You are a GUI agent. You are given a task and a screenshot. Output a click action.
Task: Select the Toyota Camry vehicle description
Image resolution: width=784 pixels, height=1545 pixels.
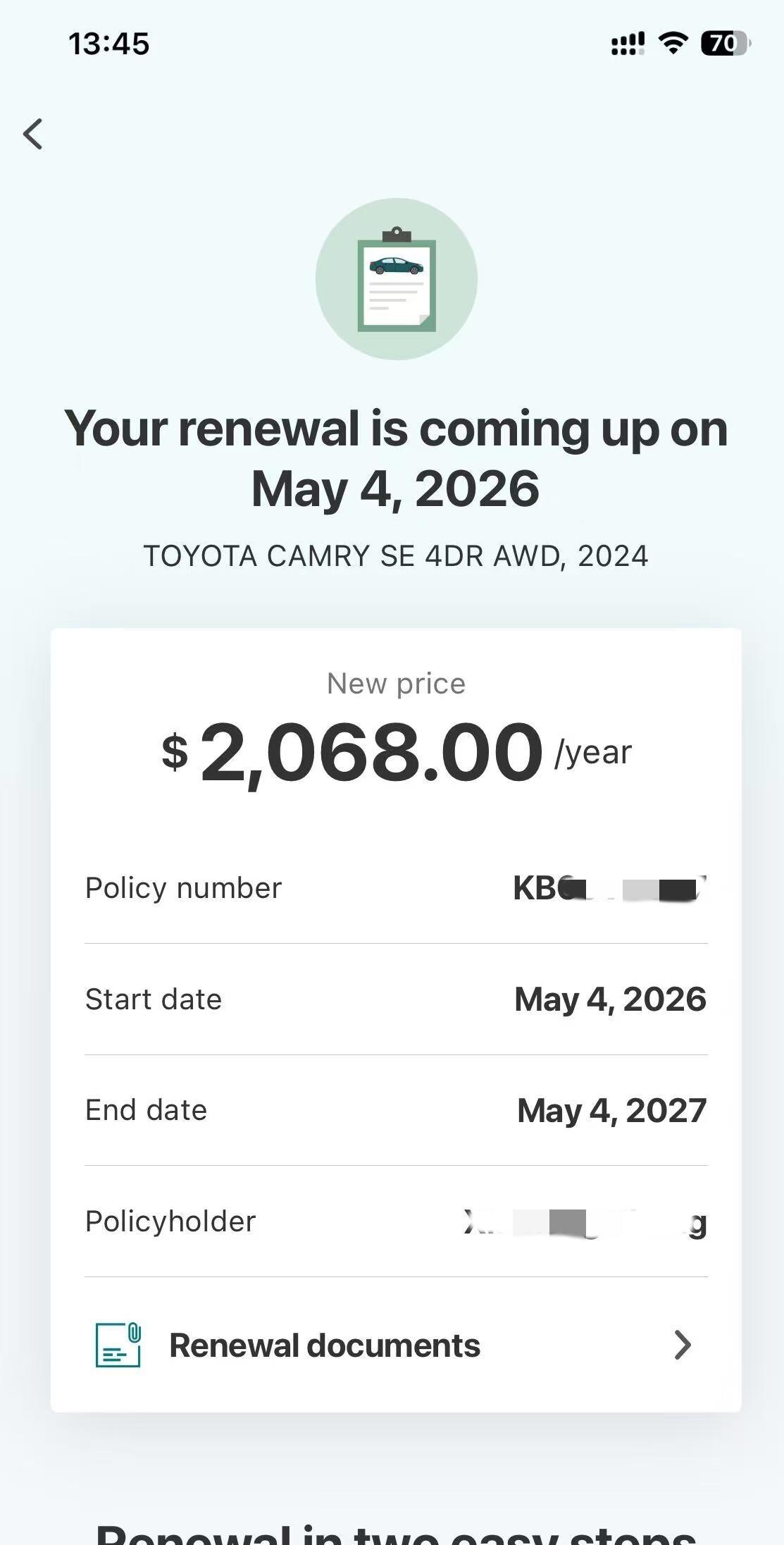[396, 556]
